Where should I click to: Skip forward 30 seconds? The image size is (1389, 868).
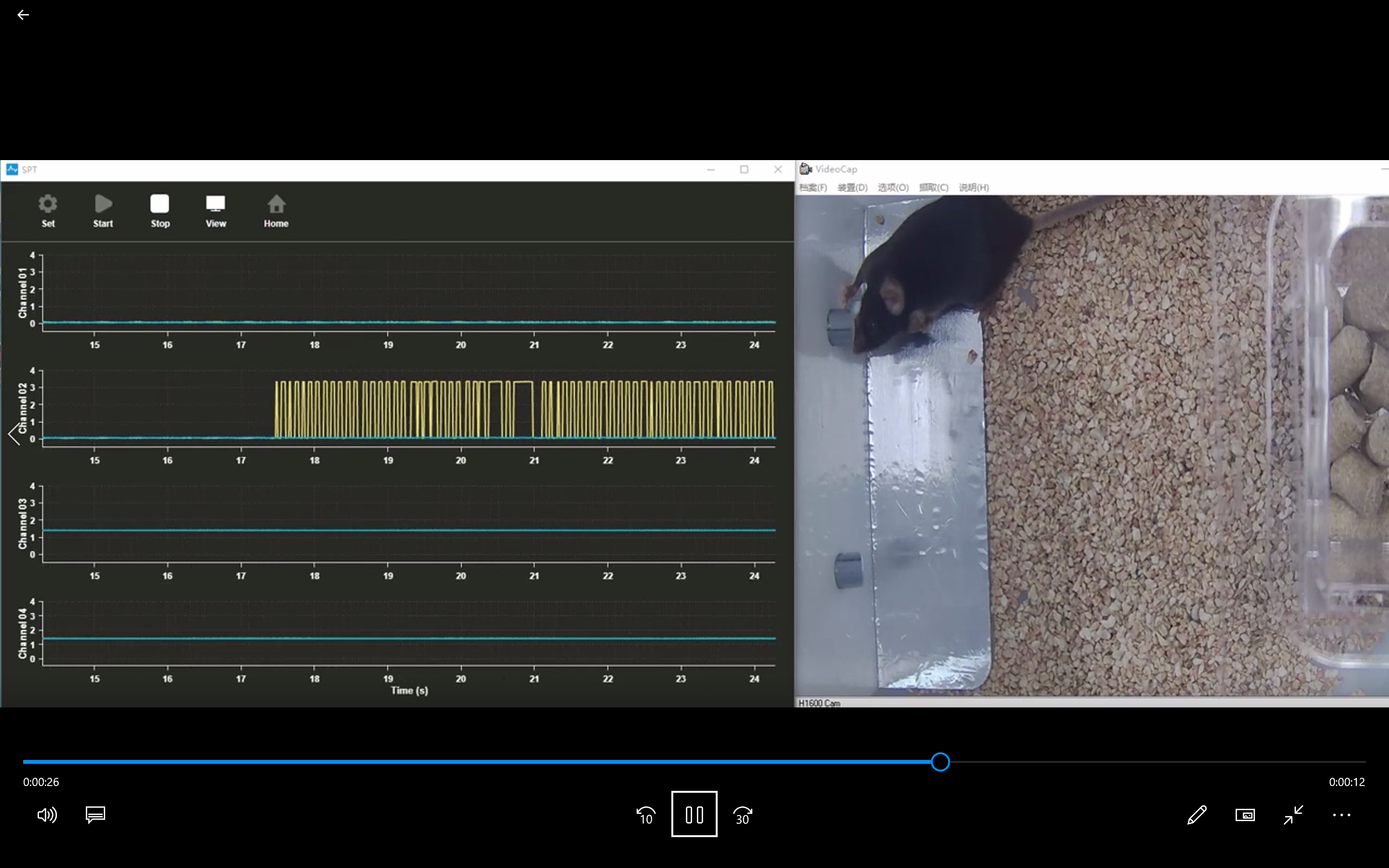click(x=743, y=814)
